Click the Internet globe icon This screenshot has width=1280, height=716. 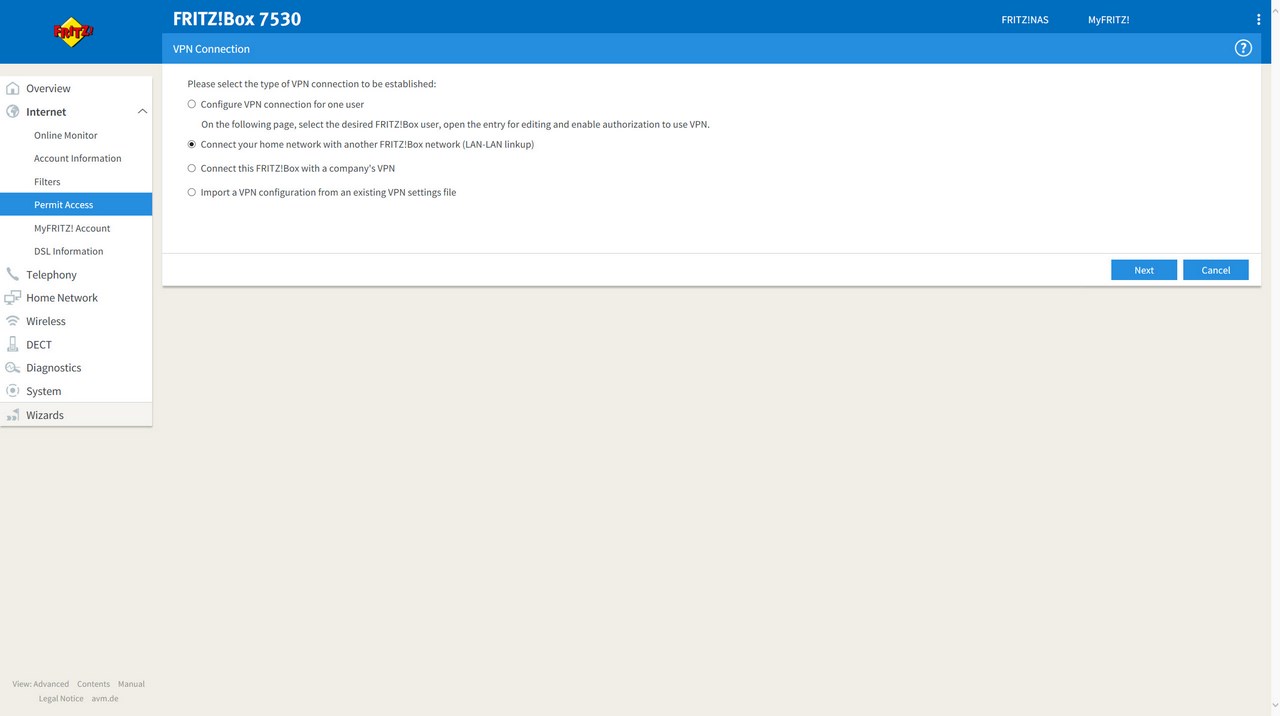pyautogui.click(x=13, y=112)
